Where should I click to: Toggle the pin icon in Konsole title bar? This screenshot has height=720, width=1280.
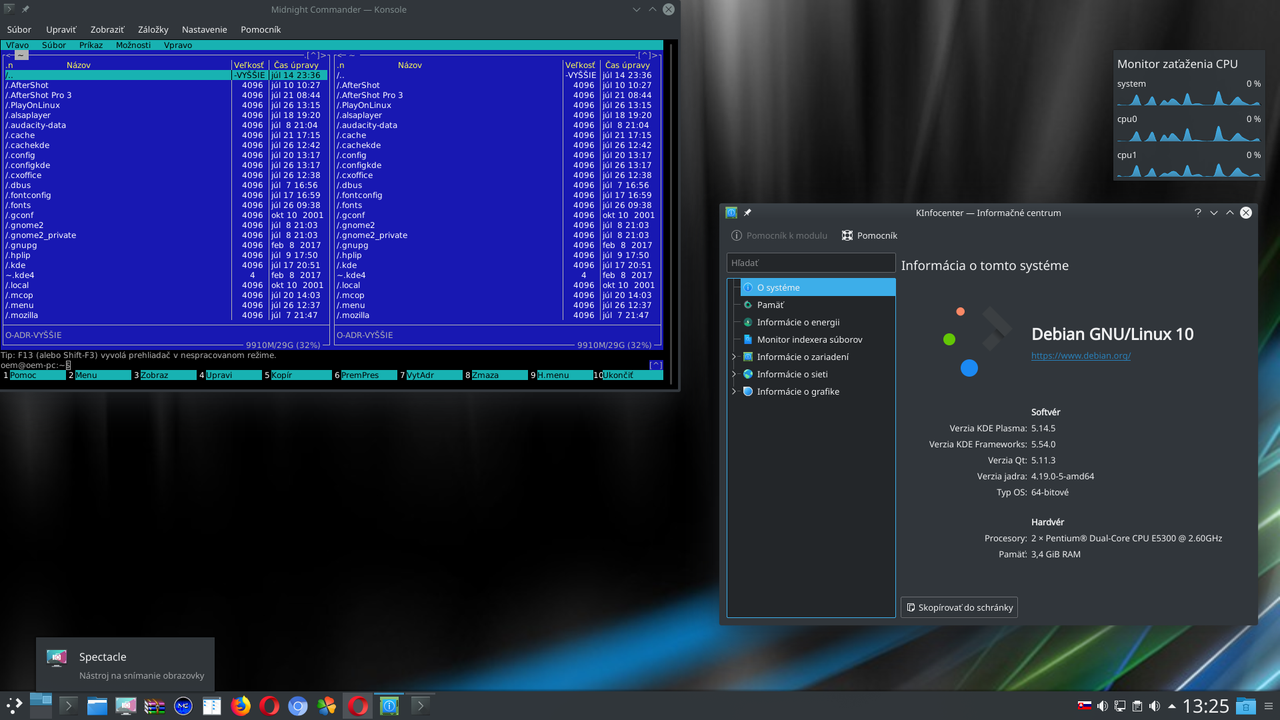[26, 9]
